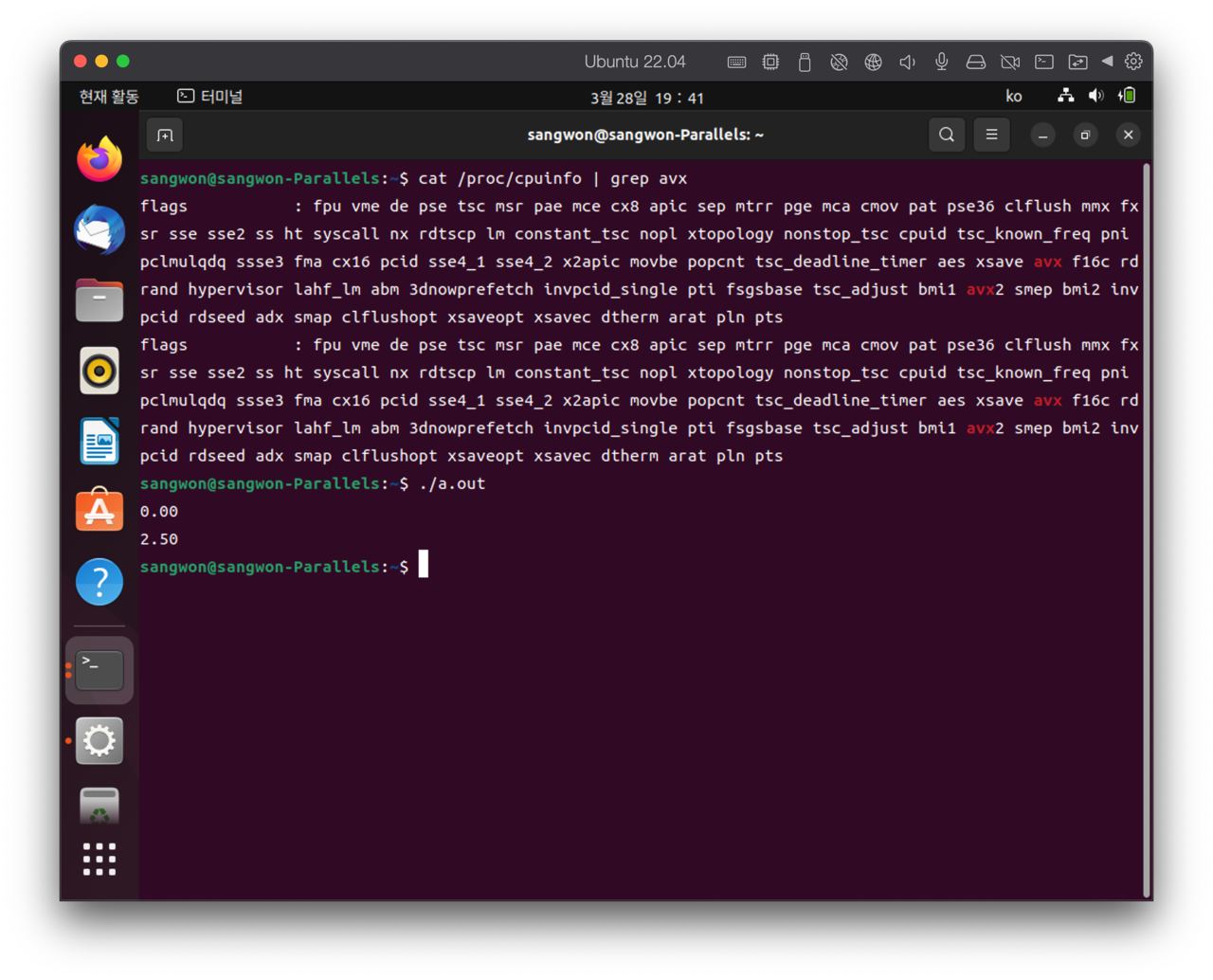Viewport: 1213px width, 980px height.
Task: Click the terminal scrollbar
Action: [1147, 531]
